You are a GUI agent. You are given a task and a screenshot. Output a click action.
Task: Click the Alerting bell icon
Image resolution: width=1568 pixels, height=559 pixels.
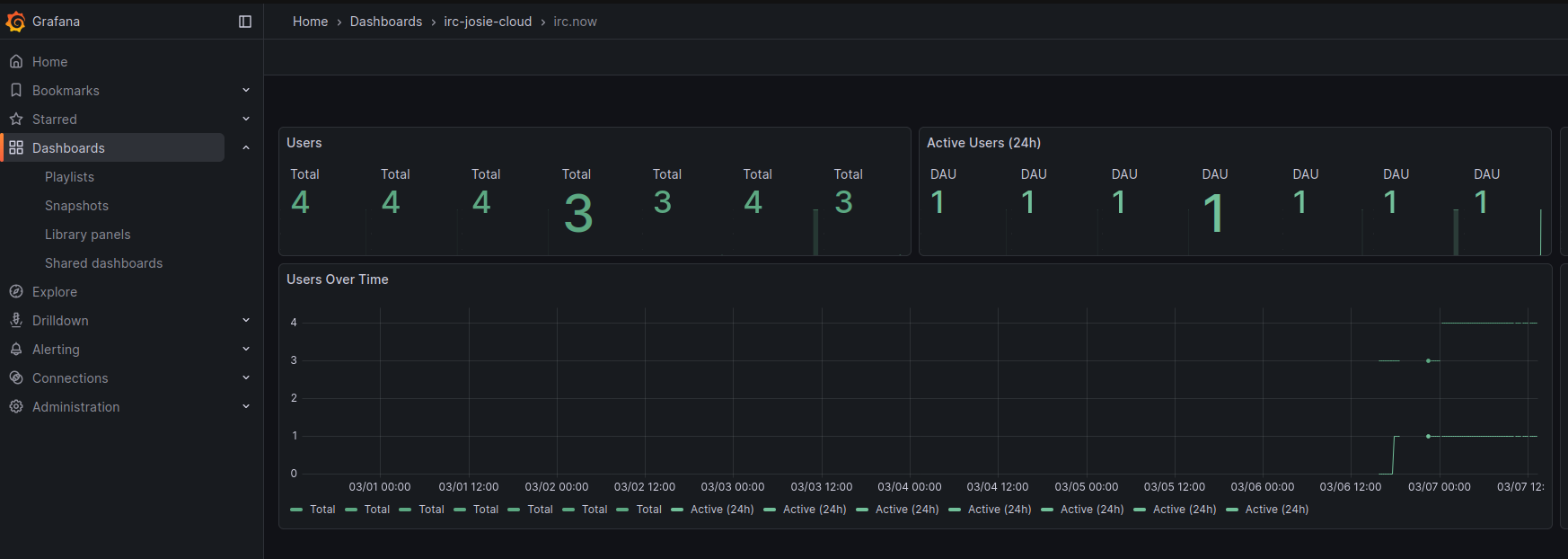coord(16,350)
